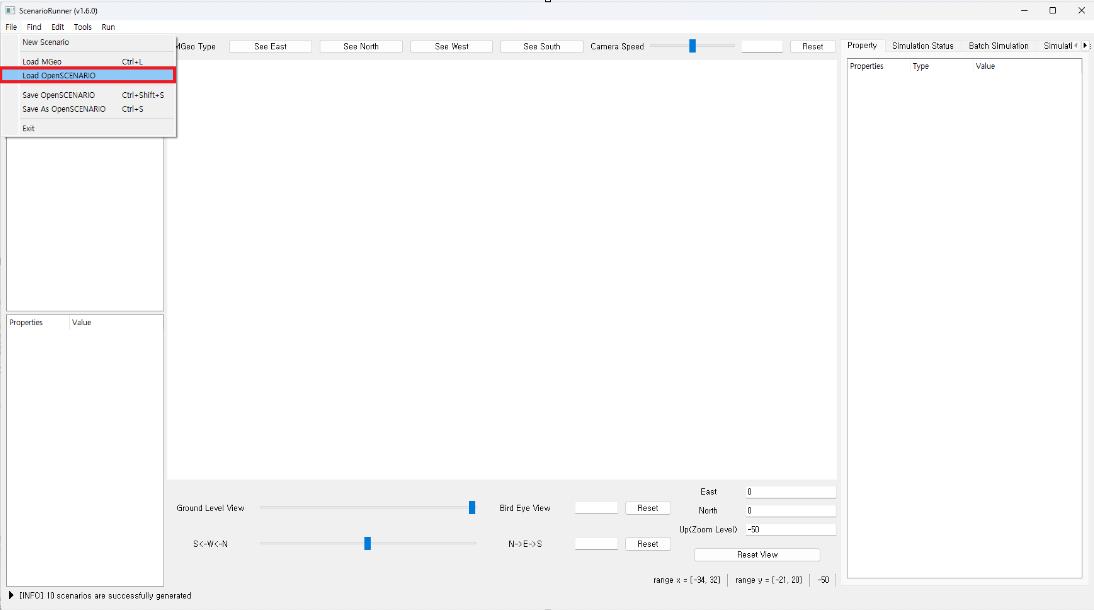
Task: Click Load MGeo menu entry
Action: click(42, 62)
